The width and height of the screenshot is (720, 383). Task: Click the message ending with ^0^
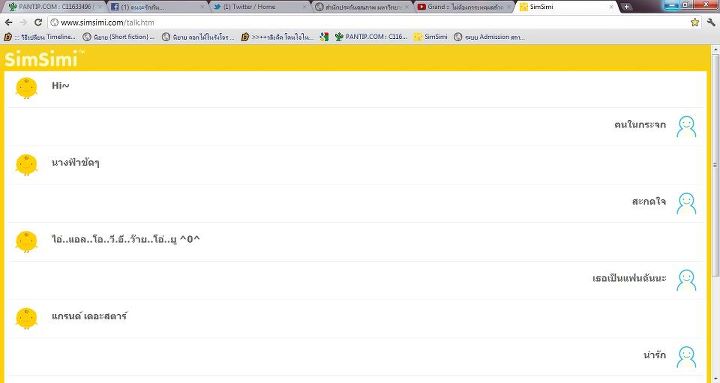point(125,239)
